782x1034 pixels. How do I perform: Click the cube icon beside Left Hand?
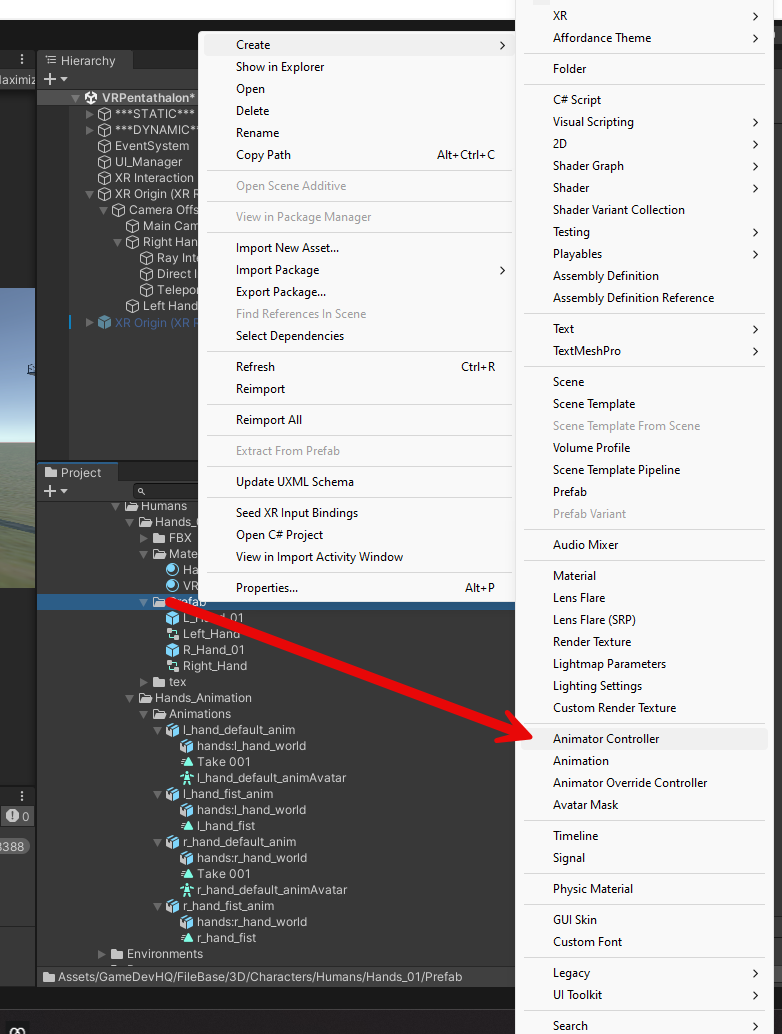coord(133,306)
